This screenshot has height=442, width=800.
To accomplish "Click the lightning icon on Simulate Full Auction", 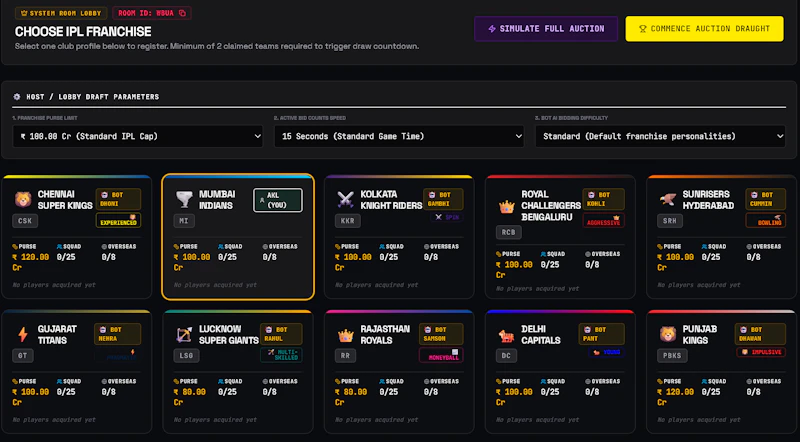I will click(492, 29).
